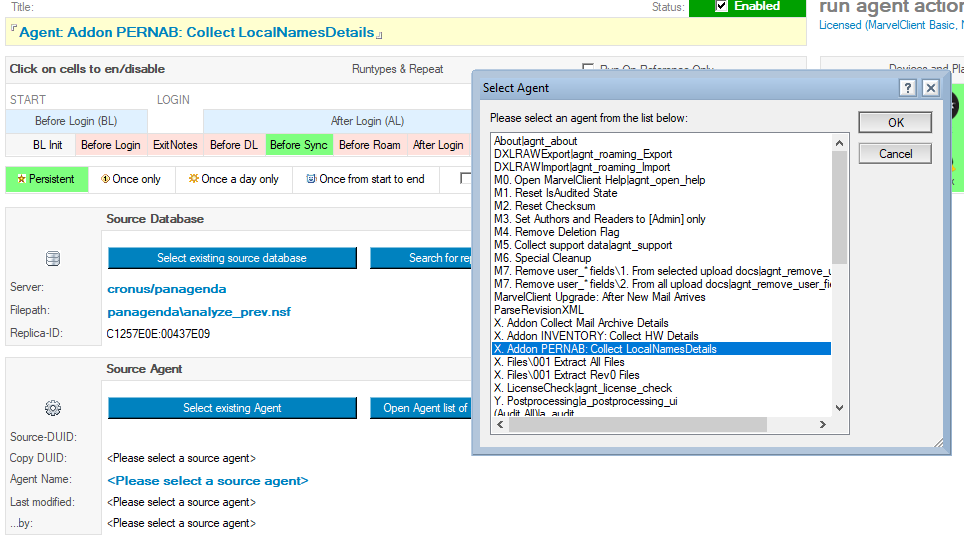Select Y. Postprocessing|a_postprocessing_ui agent
This screenshot has width=964, height=540.
[x=662, y=400]
